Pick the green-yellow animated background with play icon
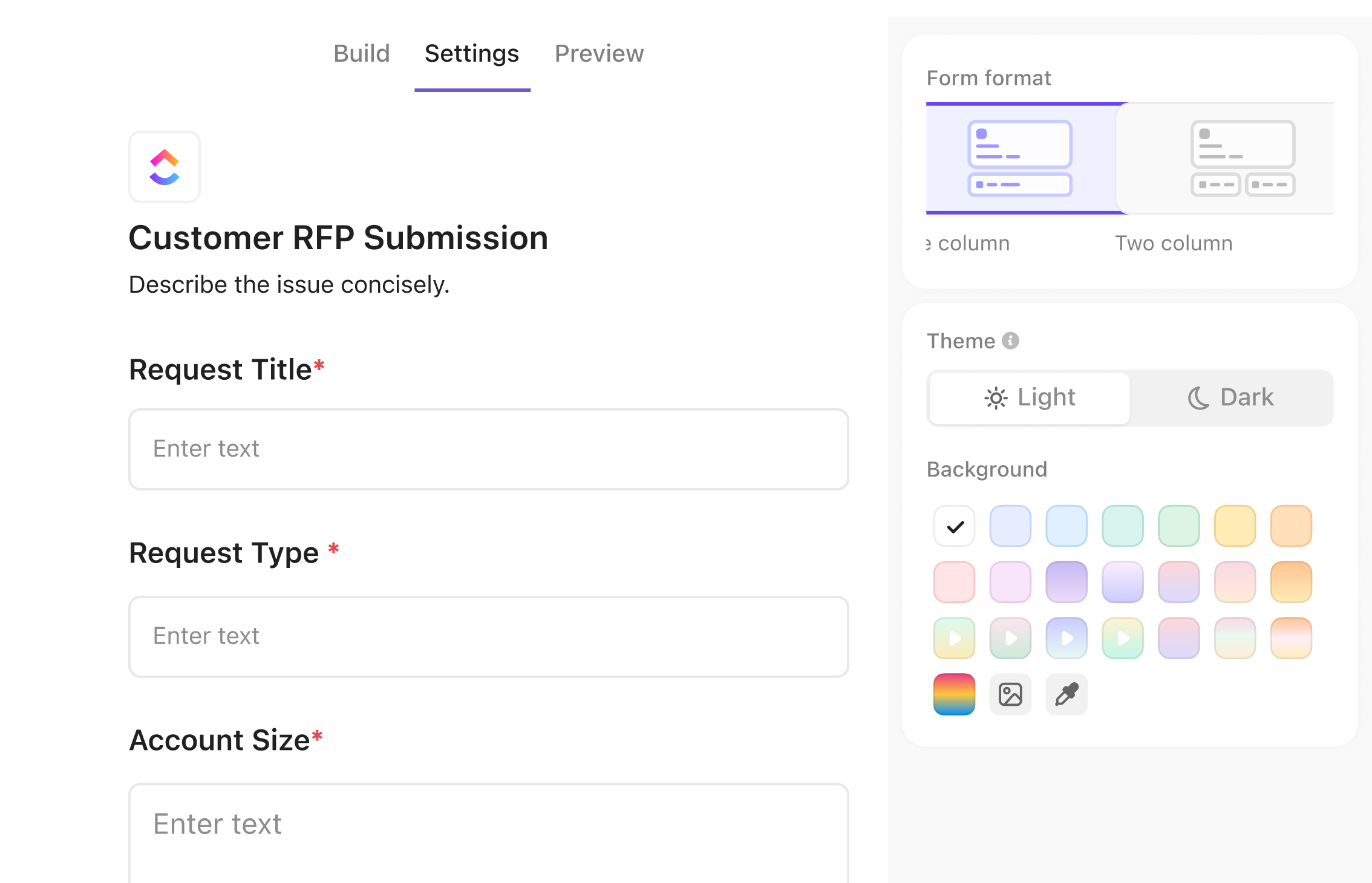1372x883 pixels. click(954, 638)
